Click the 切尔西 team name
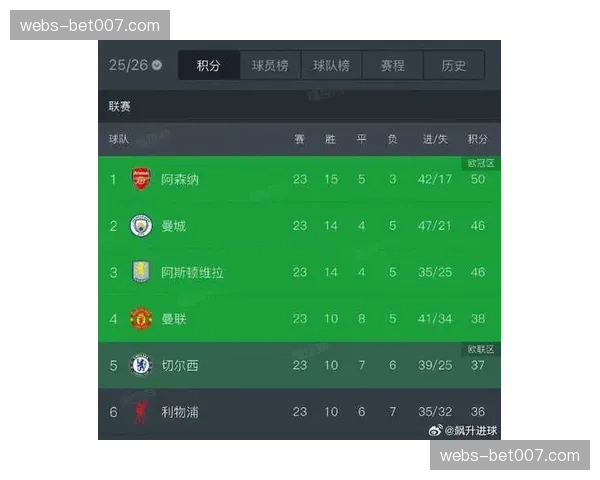600x480 pixels. (x=180, y=365)
